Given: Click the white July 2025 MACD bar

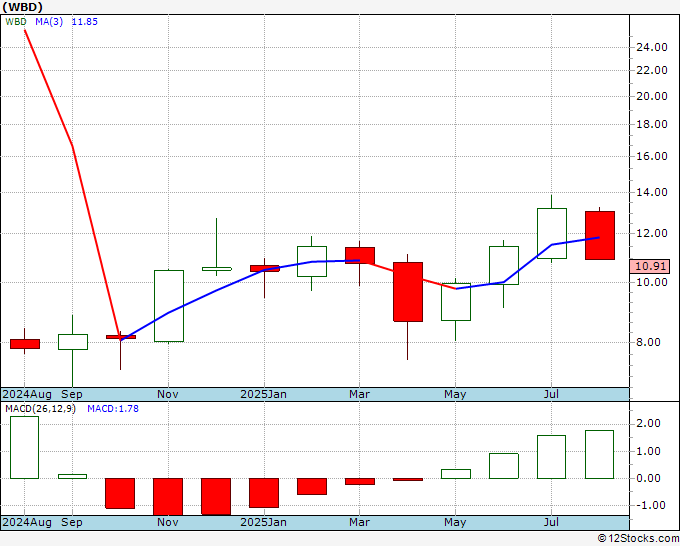Looking at the screenshot, I should point(551,457).
